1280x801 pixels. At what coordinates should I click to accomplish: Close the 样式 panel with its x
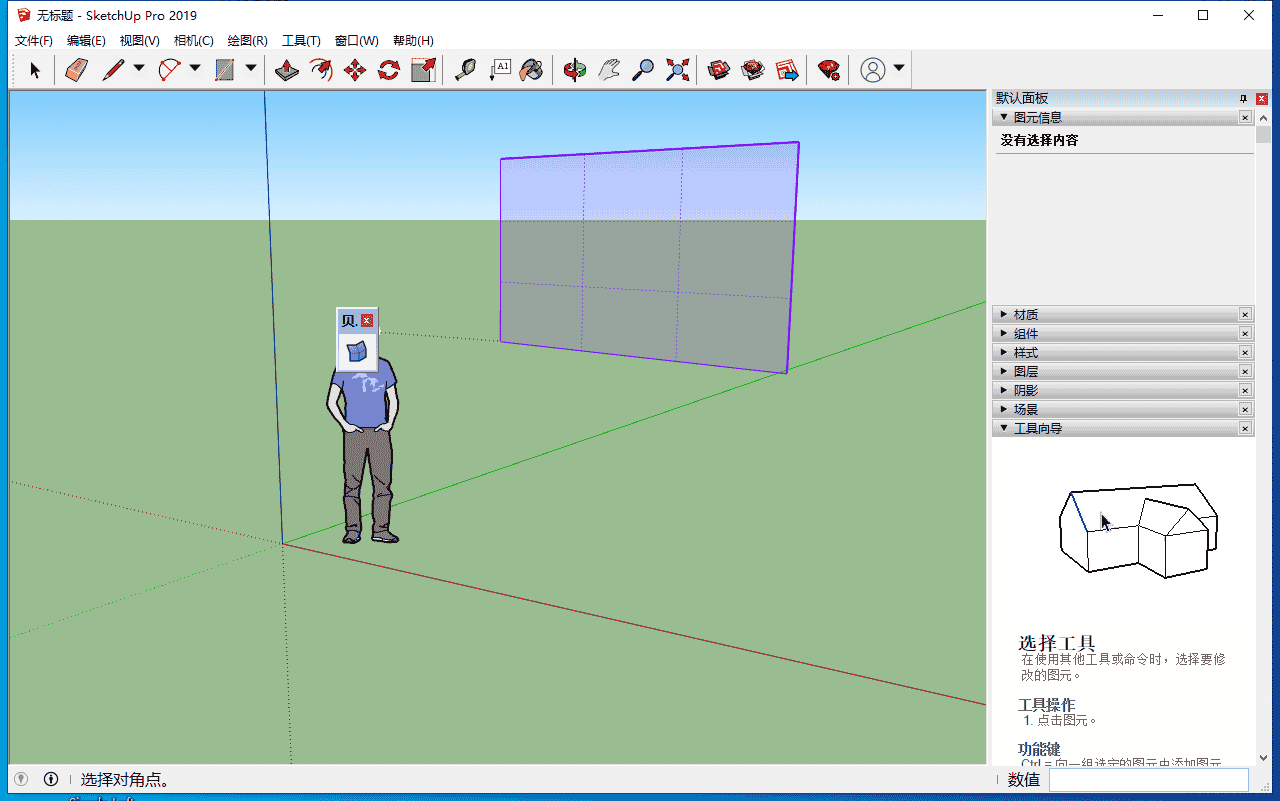click(x=1245, y=352)
